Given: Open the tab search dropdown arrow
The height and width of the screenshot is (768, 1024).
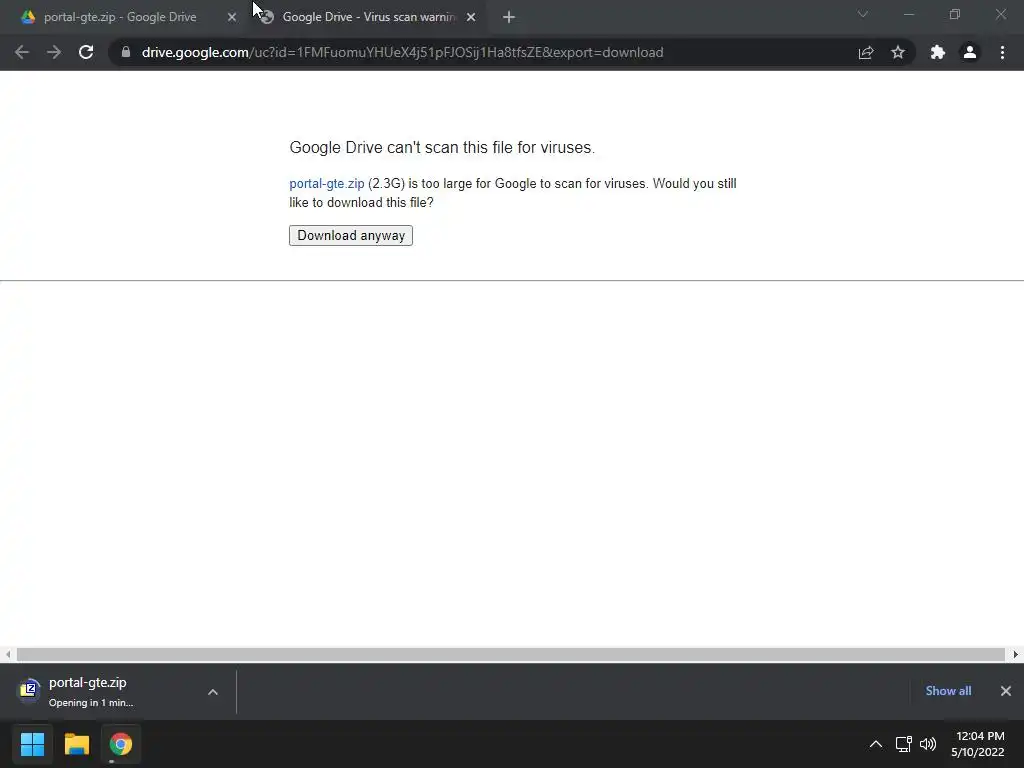Looking at the screenshot, I should [863, 14].
